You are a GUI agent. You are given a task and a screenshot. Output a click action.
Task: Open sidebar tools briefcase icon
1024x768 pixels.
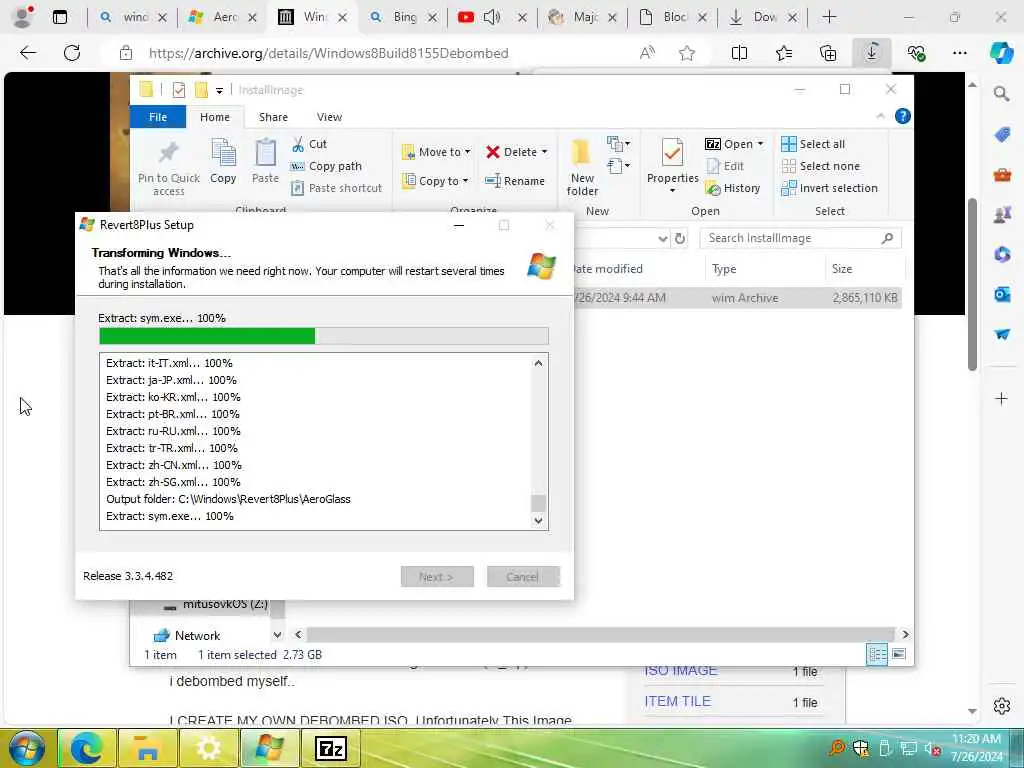click(1002, 174)
